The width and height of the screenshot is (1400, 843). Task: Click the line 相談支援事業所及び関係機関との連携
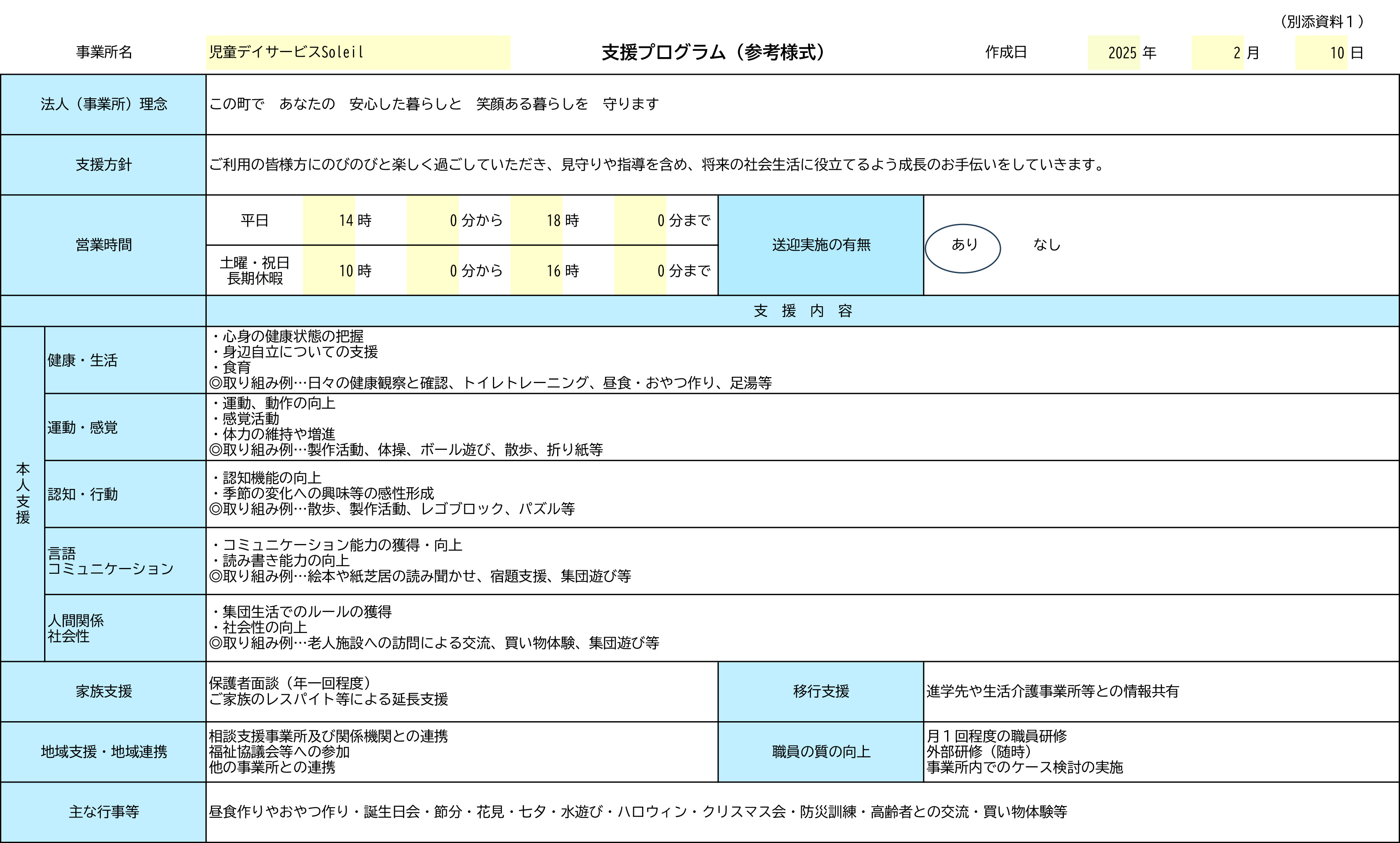tap(329, 736)
